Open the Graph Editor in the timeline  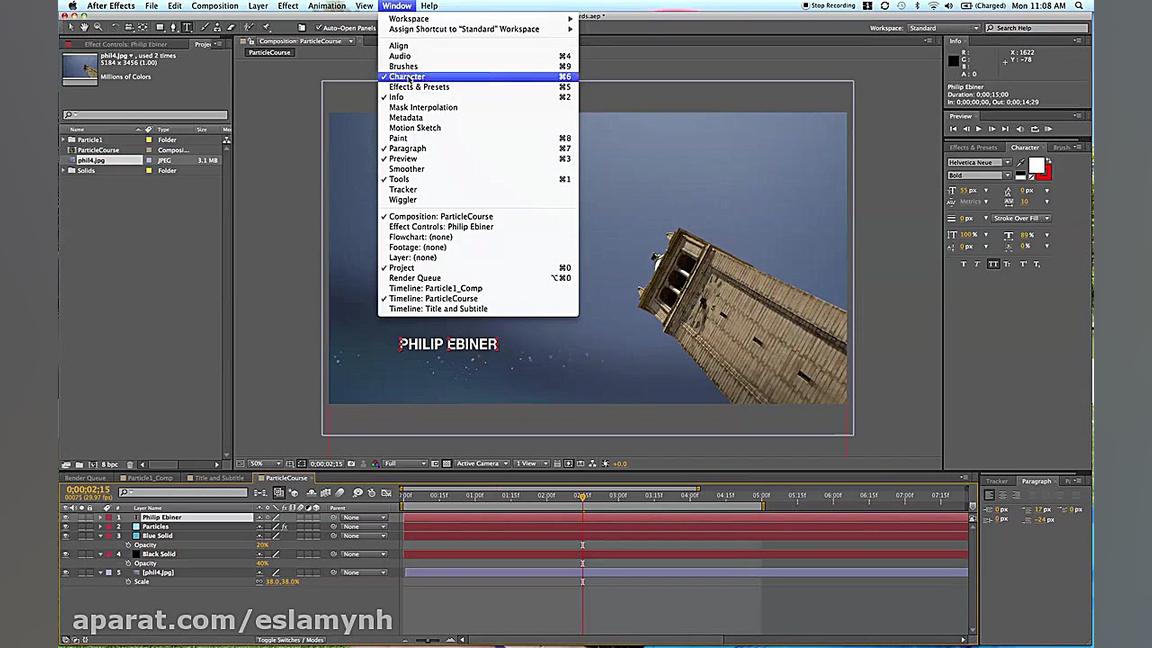384,492
